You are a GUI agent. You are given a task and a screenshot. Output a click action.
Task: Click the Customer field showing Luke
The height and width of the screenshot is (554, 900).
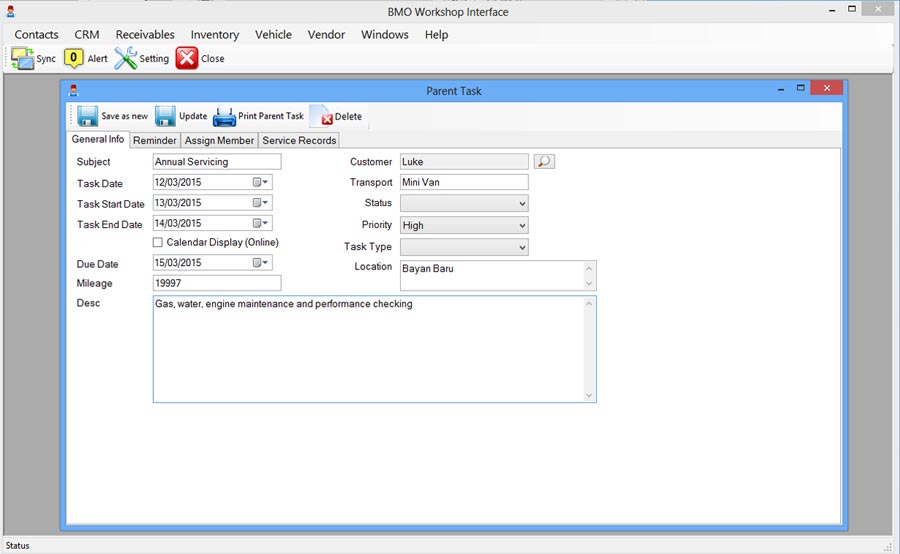click(x=464, y=162)
